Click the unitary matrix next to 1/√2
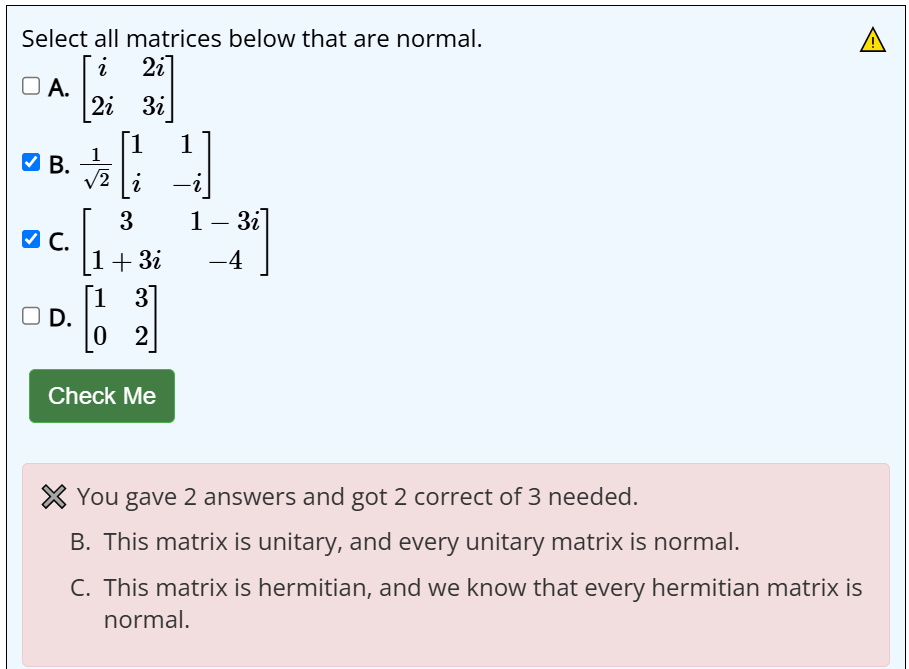The image size is (909, 669). (166, 165)
